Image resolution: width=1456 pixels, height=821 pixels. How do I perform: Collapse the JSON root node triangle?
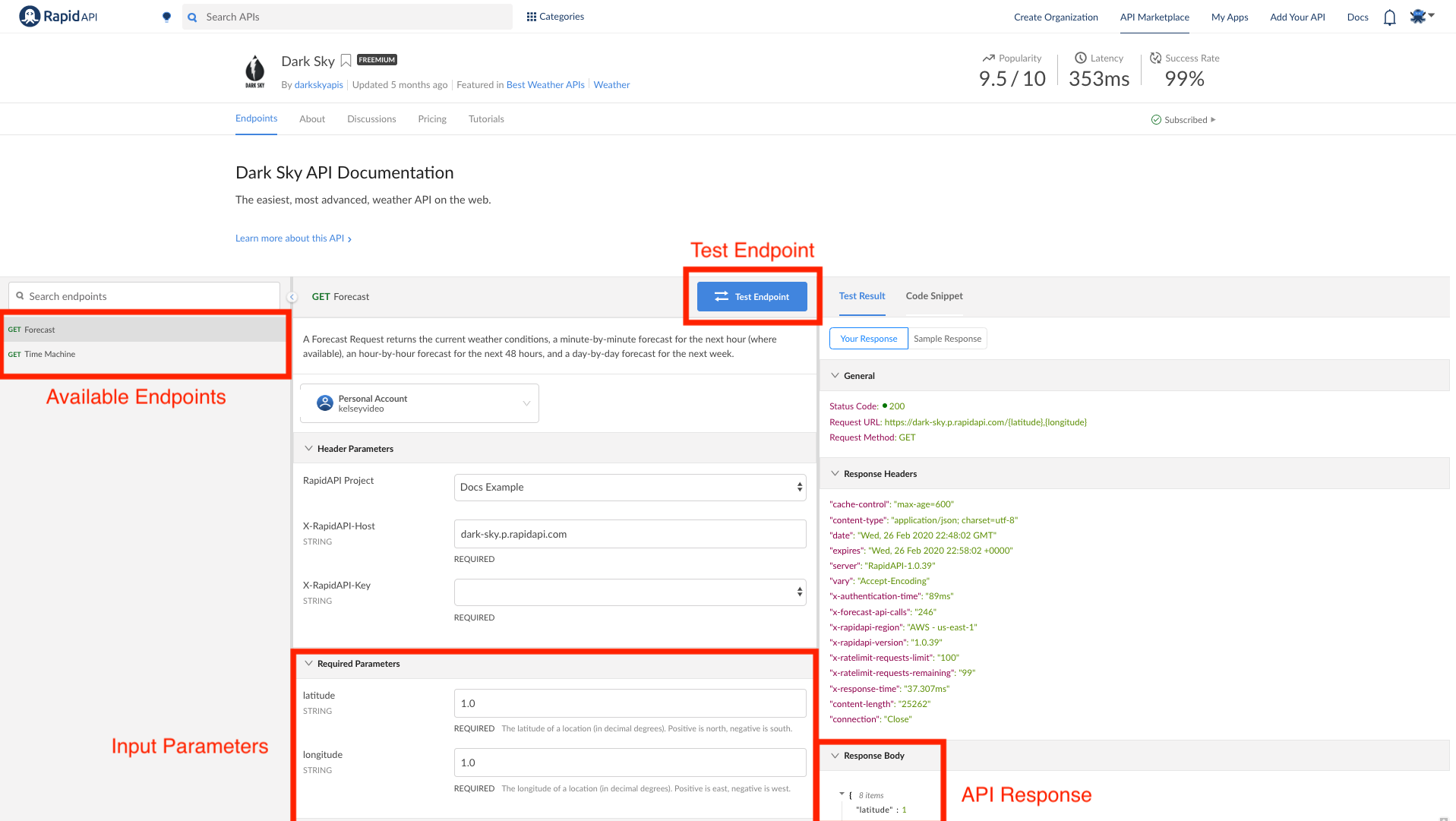(x=842, y=794)
